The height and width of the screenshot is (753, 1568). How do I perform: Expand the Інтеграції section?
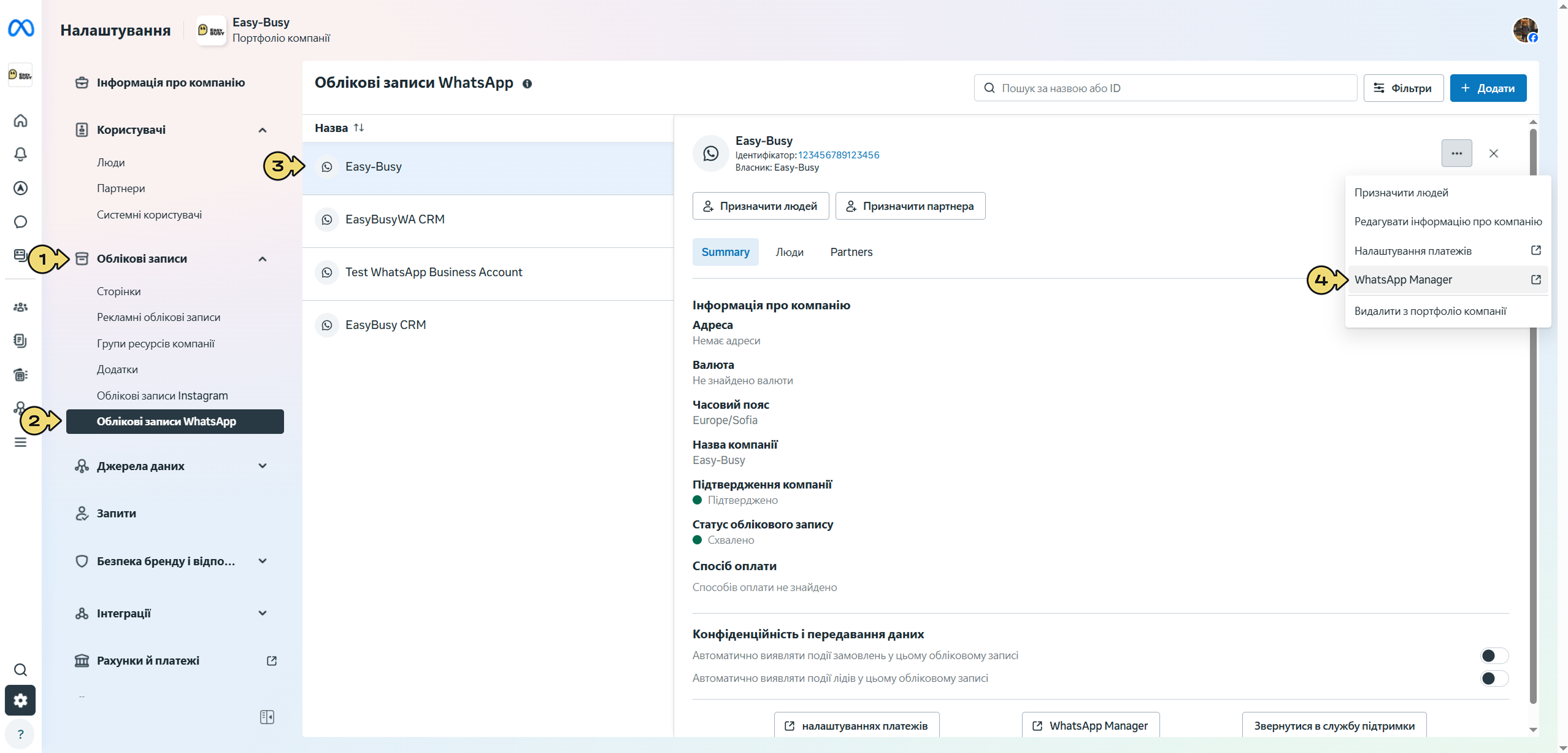(263, 613)
